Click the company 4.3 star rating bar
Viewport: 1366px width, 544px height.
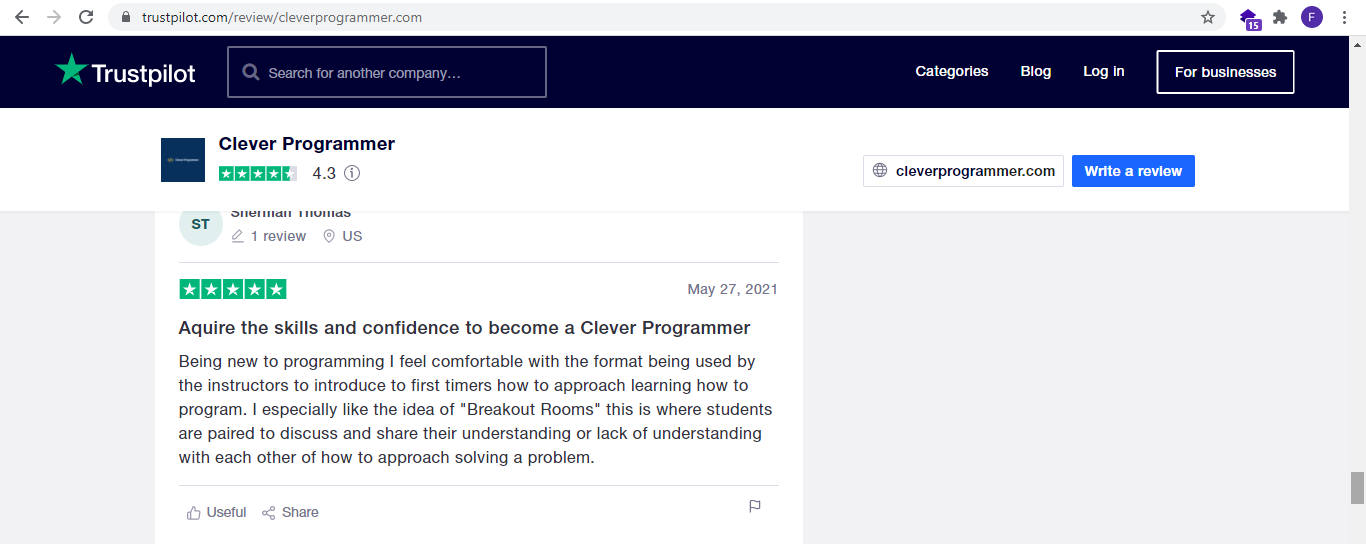click(258, 173)
